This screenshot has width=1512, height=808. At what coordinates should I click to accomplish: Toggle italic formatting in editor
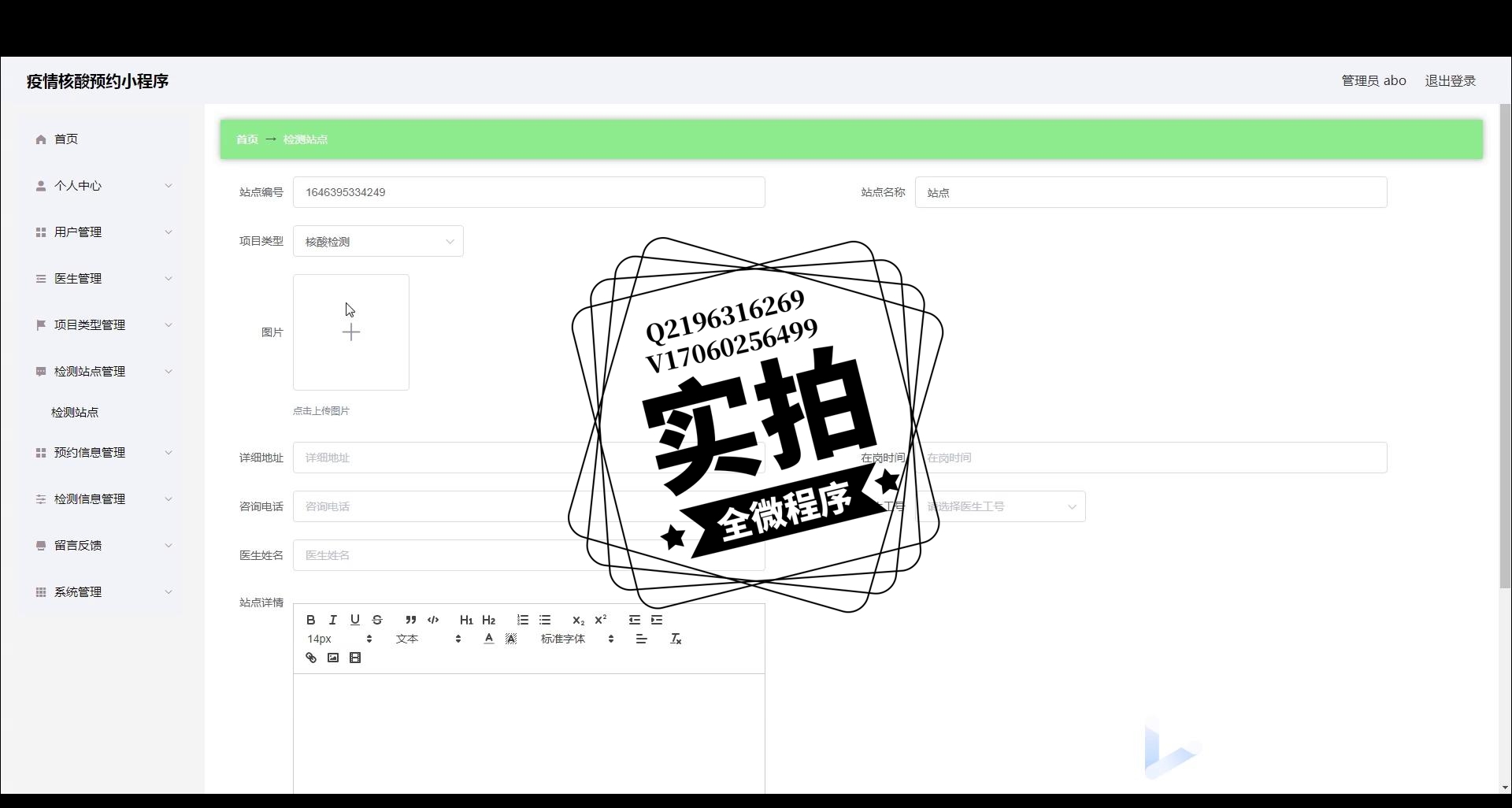click(x=332, y=620)
